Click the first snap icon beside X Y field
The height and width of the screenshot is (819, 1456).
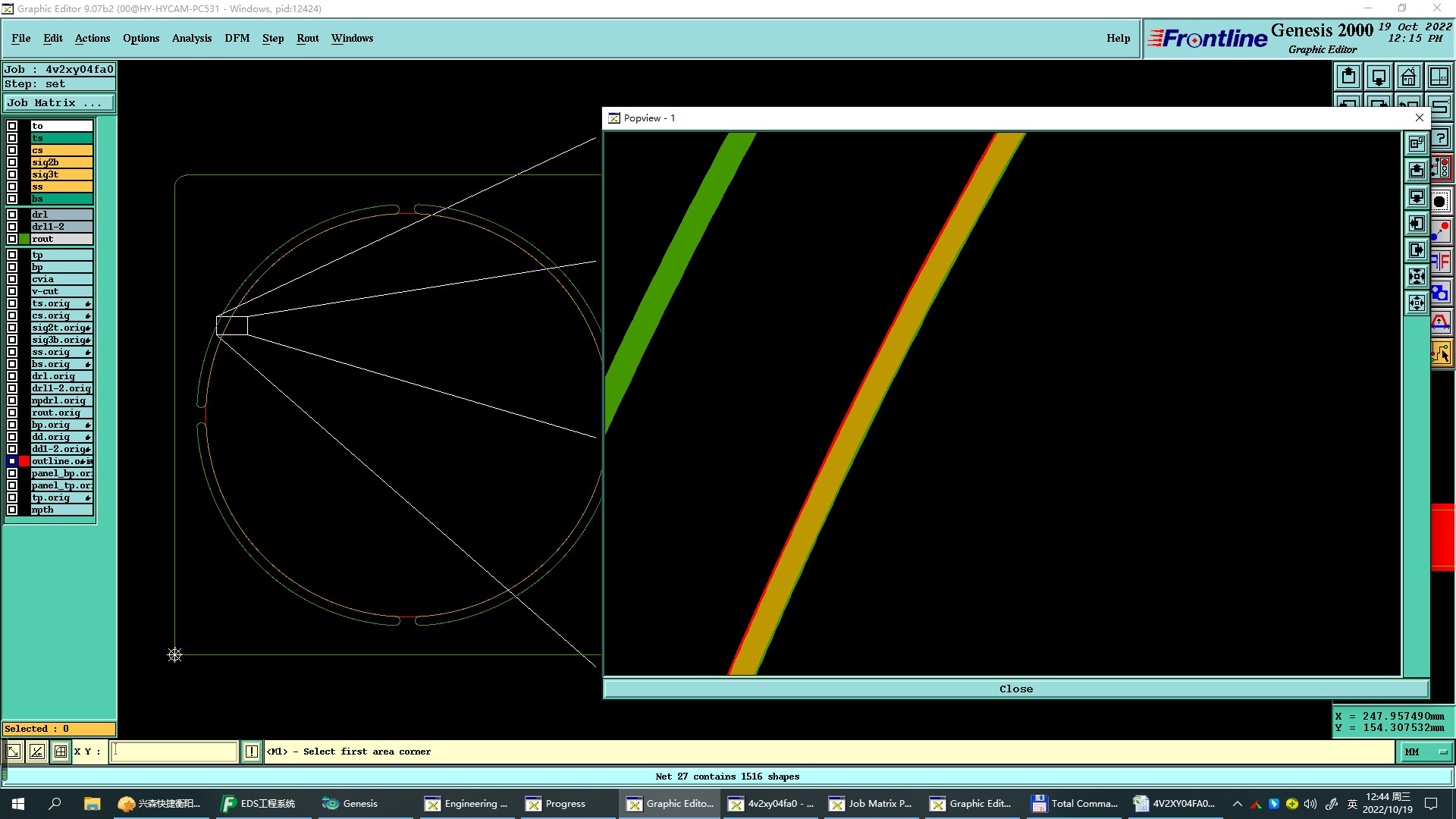click(14, 752)
